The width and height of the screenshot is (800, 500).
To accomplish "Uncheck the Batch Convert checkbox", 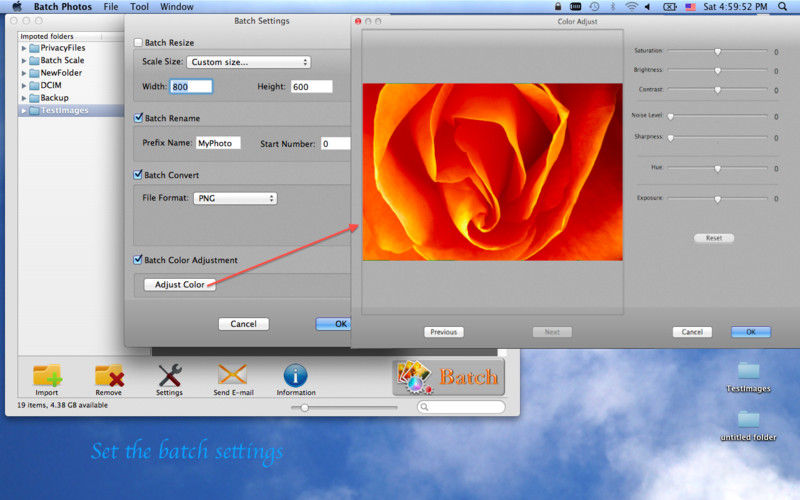I will (138, 174).
